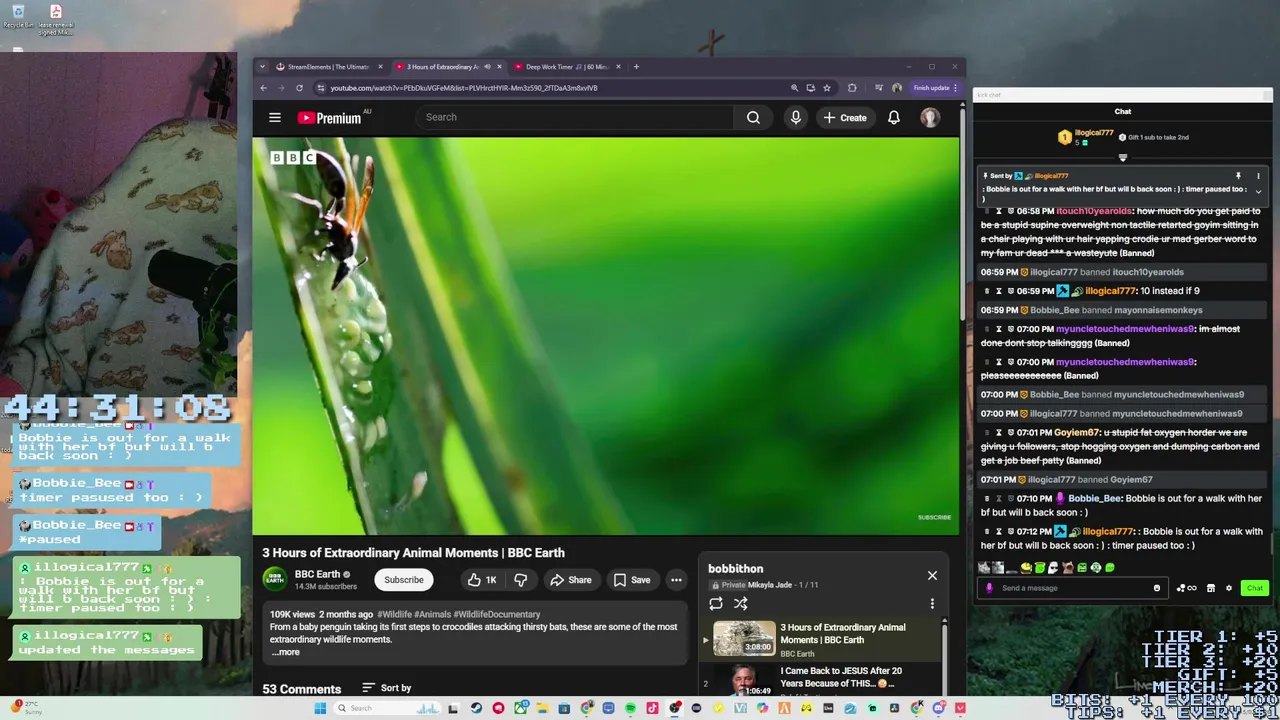The width and height of the screenshot is (1280, 720).
Task: Select the burger emote in chat
Action: click(x=1026, y=567)
